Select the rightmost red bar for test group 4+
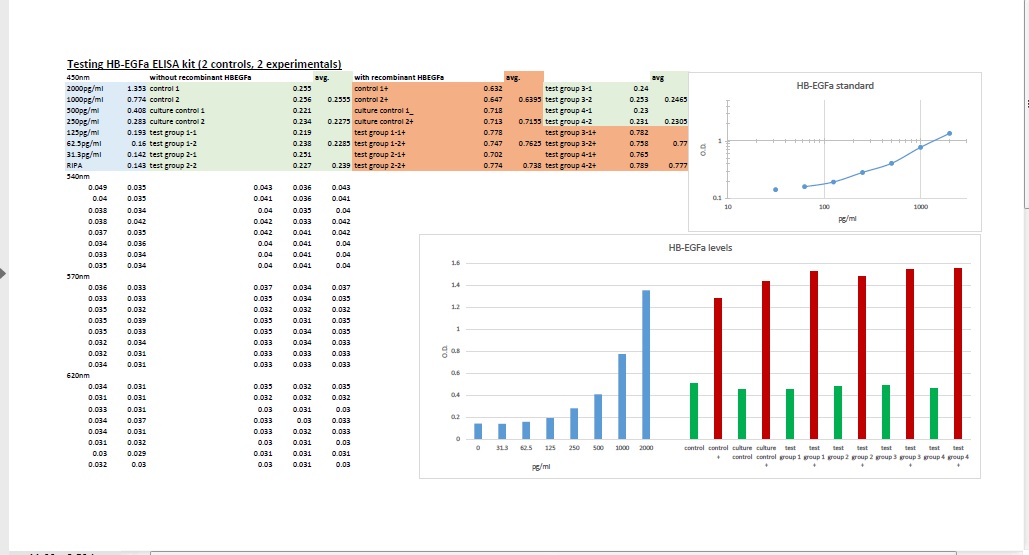1029x555 pixels. click(x=958, y=353)
